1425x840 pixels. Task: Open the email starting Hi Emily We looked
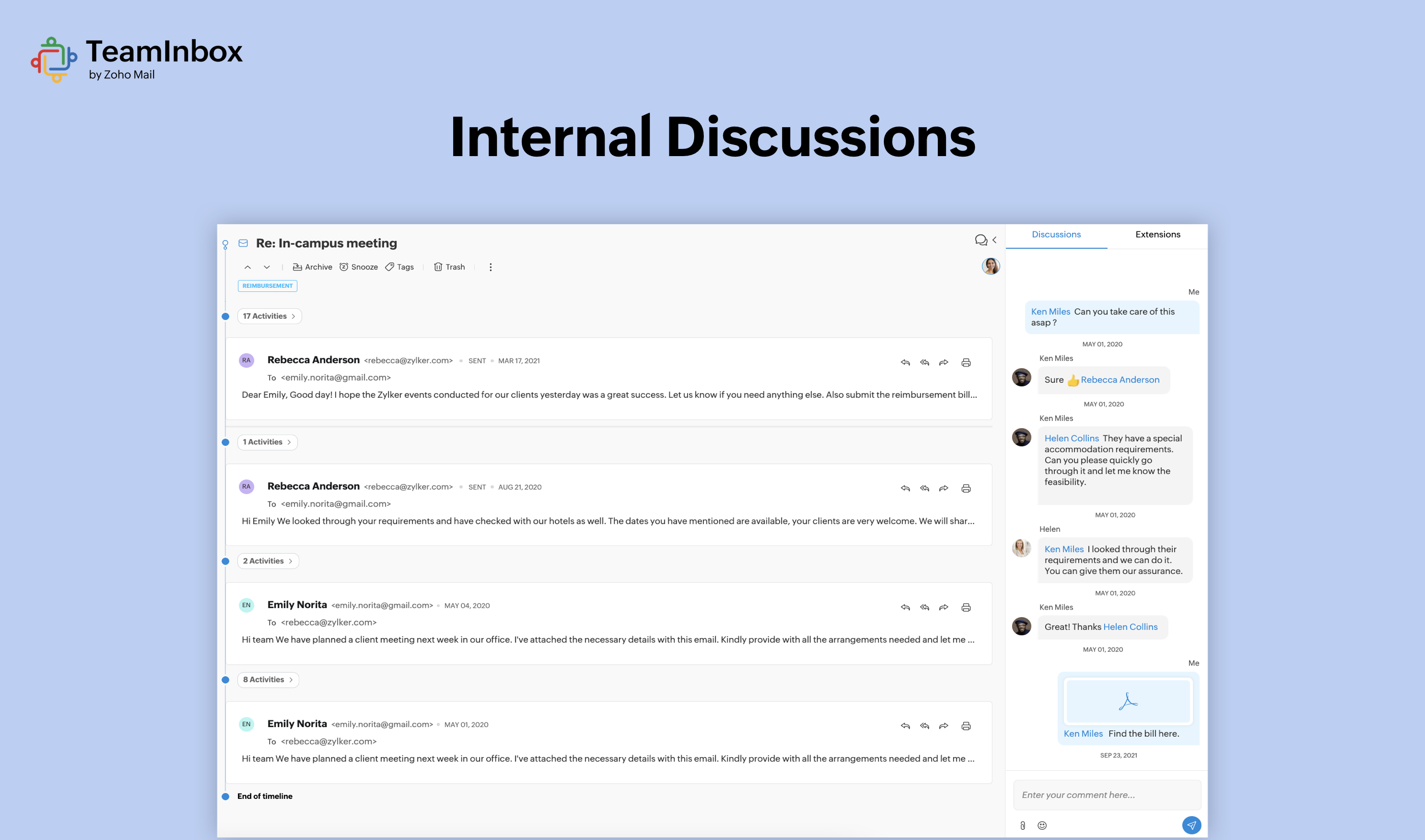point(609,504)
